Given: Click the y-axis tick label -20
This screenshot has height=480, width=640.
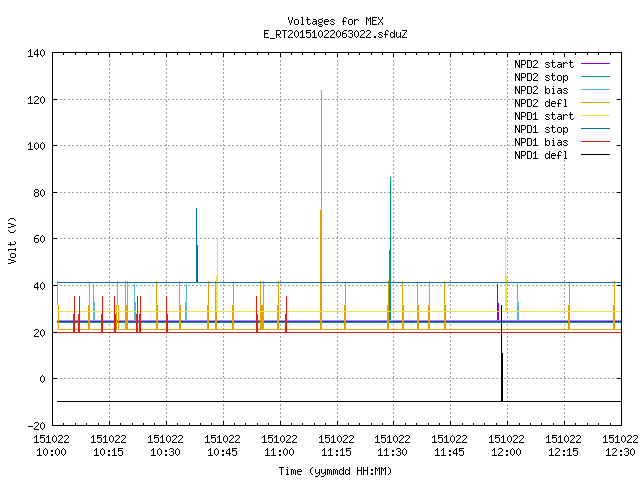Looking at the screenshot, I should point(36,426).
